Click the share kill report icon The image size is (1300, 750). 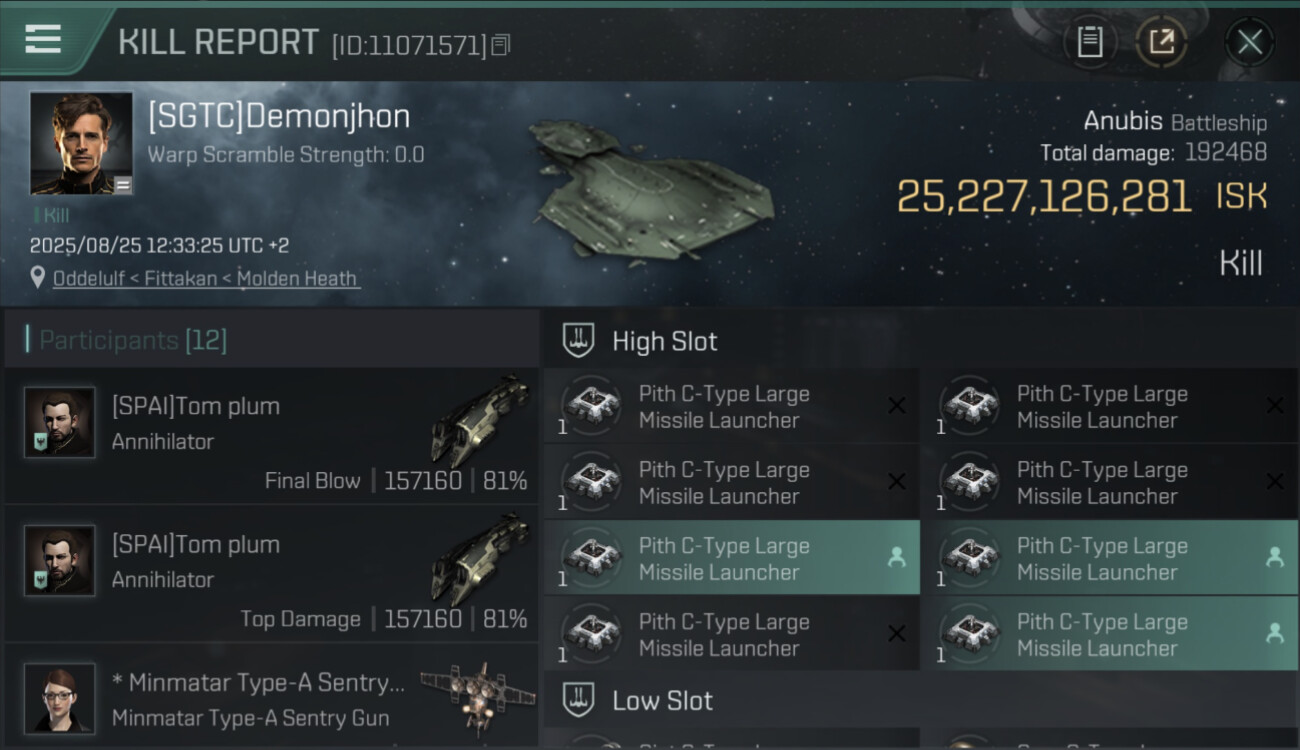[x=1161, y=42]
